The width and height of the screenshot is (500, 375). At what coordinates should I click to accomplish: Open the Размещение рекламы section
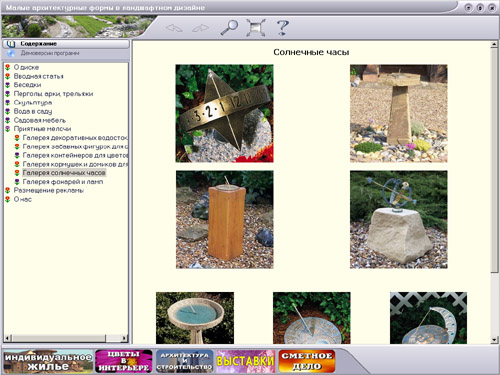pyautogui.click(x=49, y=190)
